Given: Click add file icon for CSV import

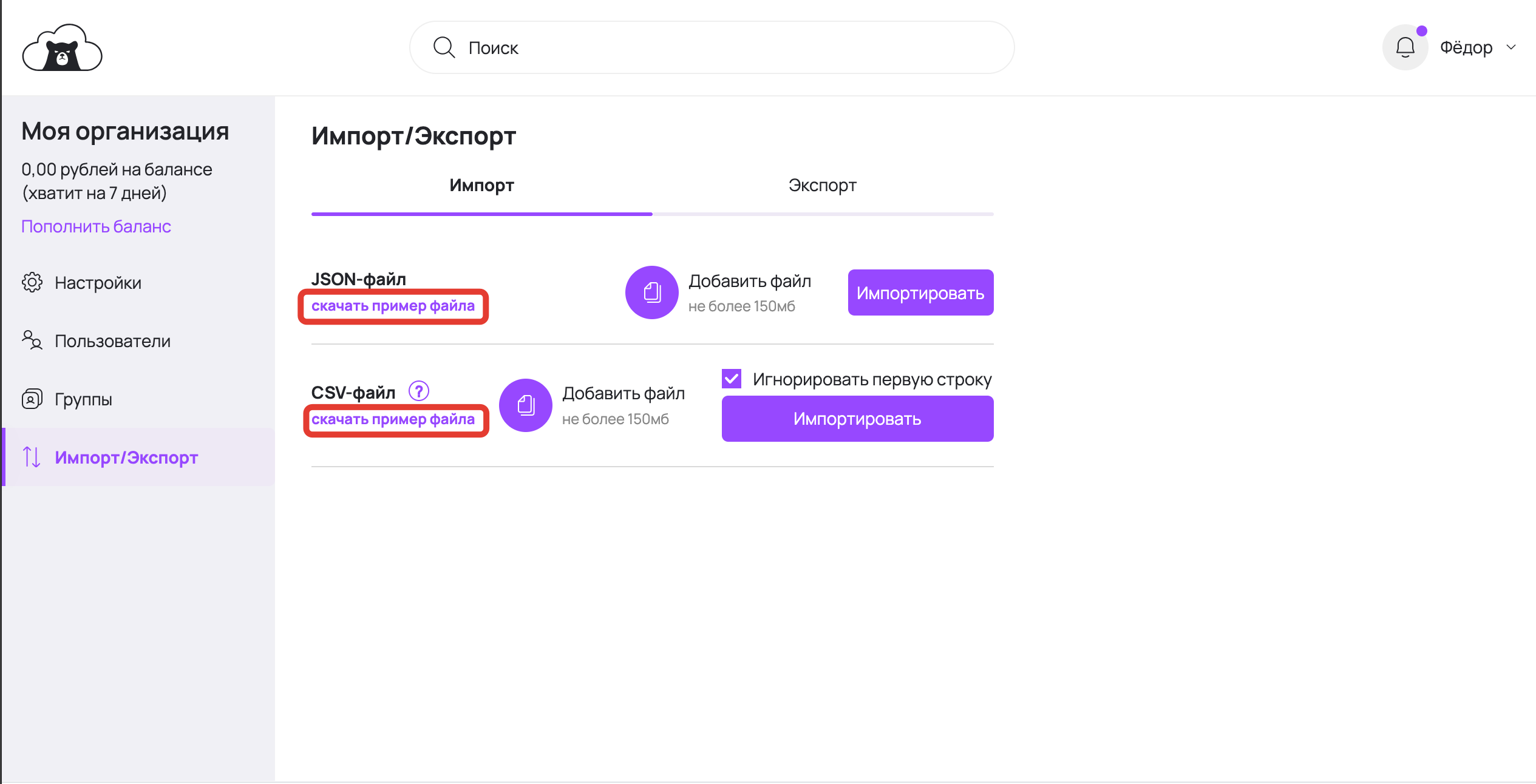Looking at the screenshot, I should point(525,405).
